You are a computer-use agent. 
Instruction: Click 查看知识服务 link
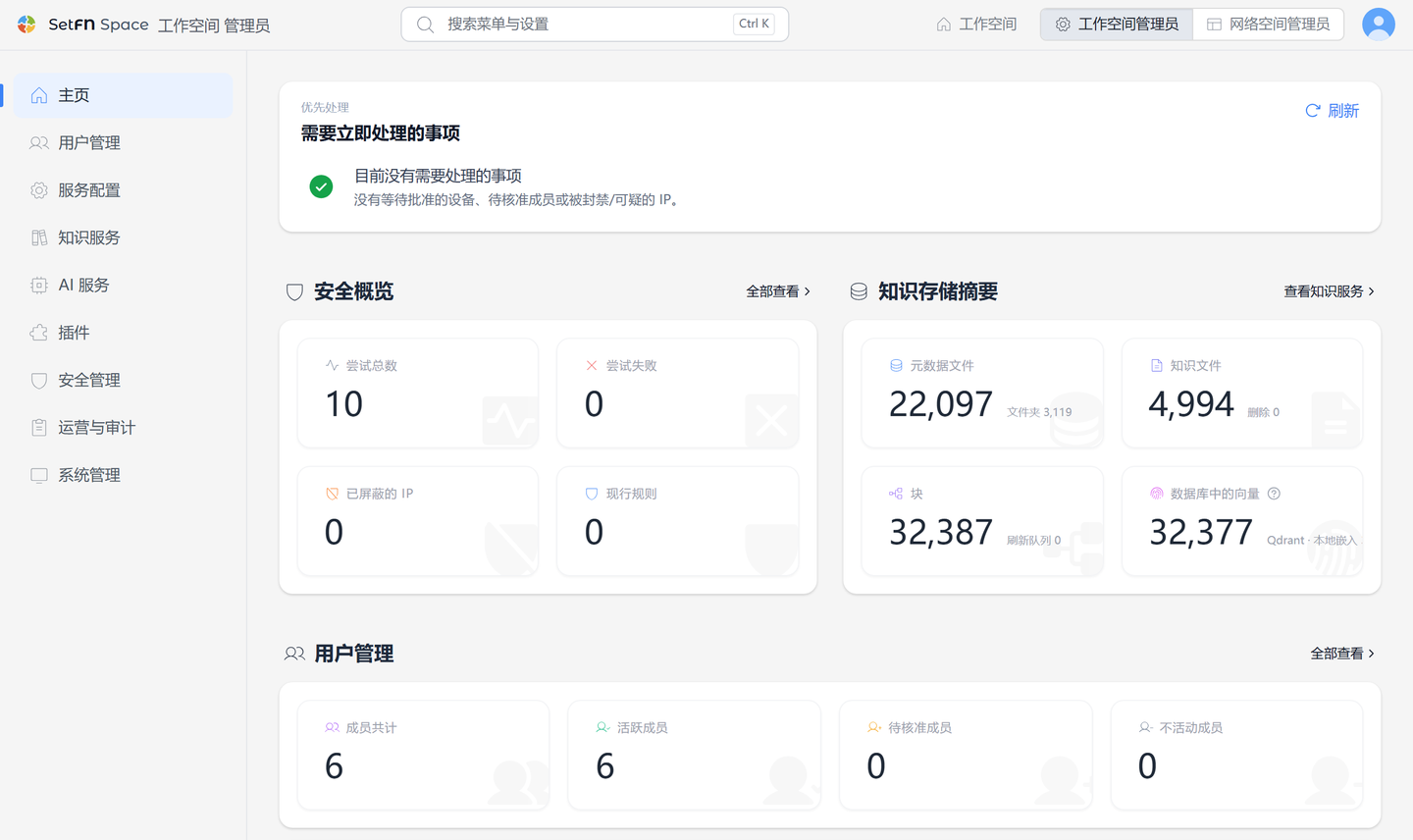(1329, 291)
